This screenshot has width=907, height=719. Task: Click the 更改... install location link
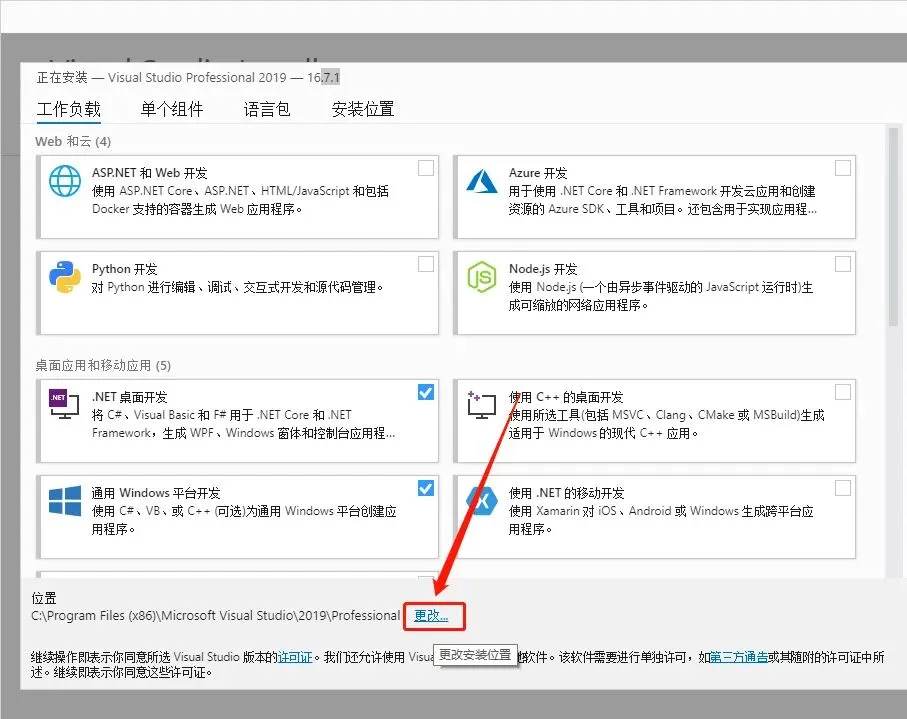tap(432, 615)
